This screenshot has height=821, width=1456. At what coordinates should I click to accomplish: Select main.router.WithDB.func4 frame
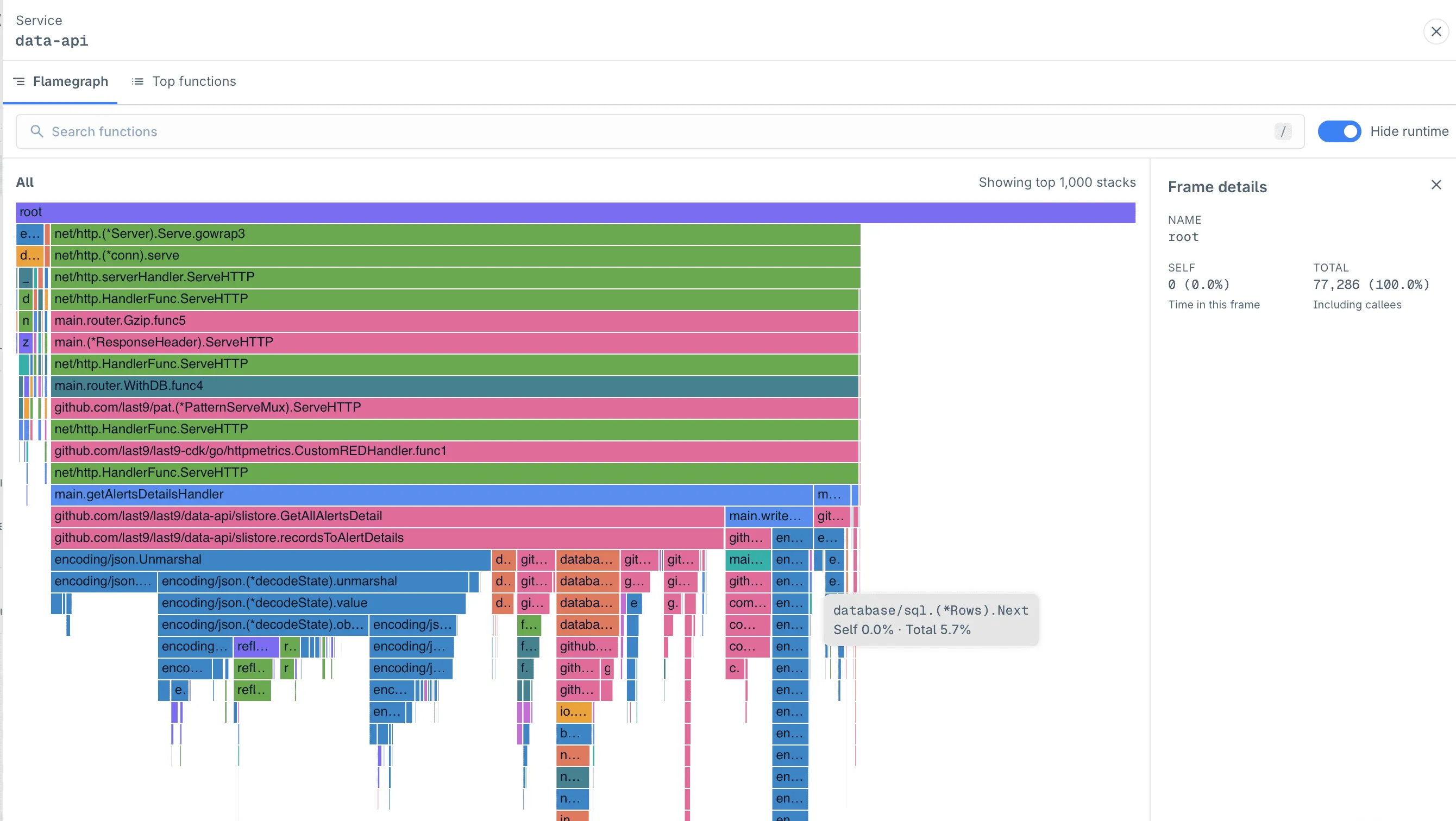tap(455, 386)
